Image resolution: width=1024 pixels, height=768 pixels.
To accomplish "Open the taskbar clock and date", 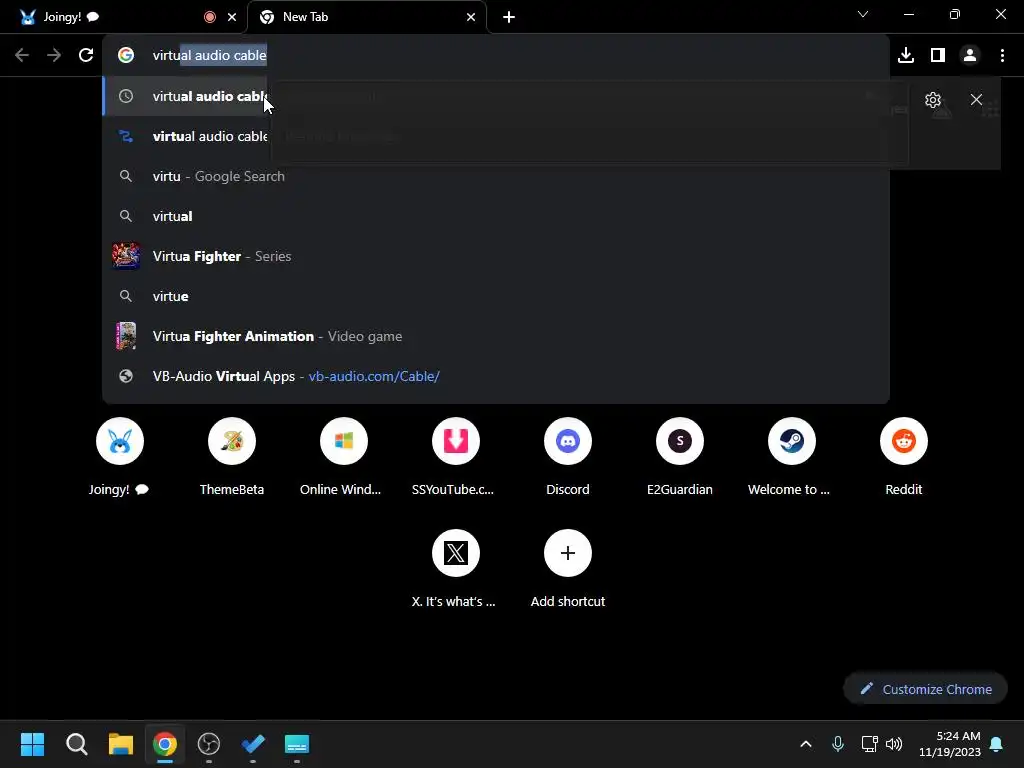I will point(950,744).
